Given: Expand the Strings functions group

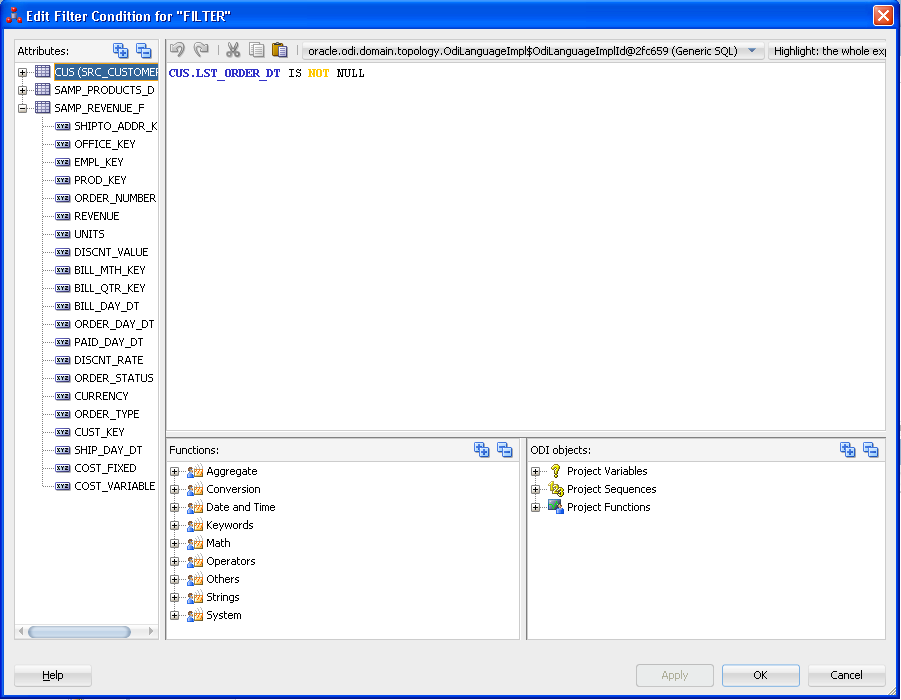Looking at the screenshot, I should point(174,598).
